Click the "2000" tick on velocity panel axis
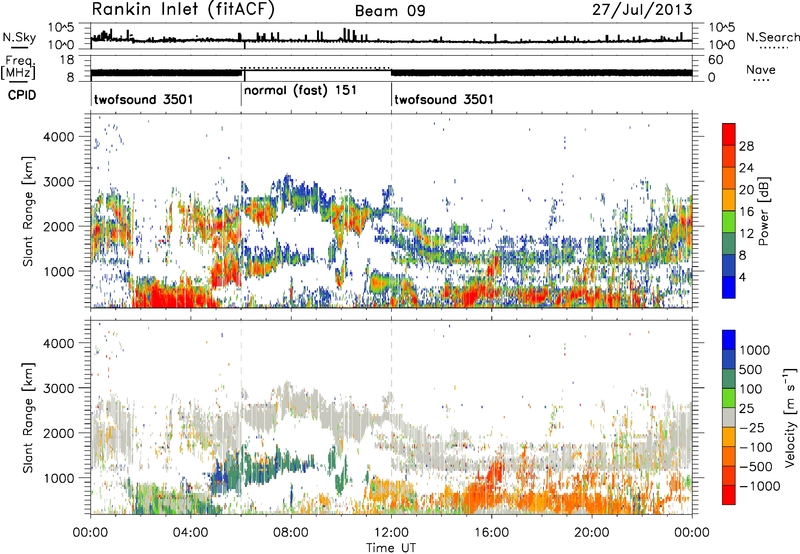Viewport: 800px width, 554px height. (x=61, y=433)
